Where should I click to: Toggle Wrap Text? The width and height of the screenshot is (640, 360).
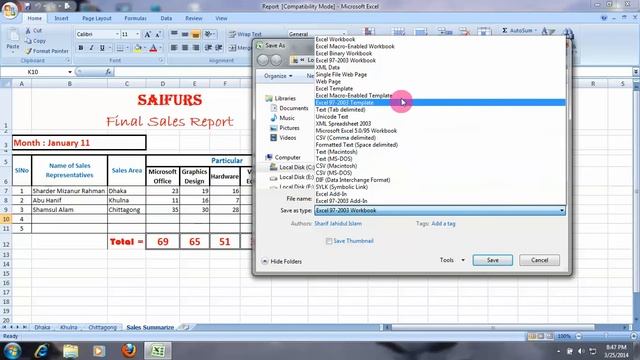[245, 34]
